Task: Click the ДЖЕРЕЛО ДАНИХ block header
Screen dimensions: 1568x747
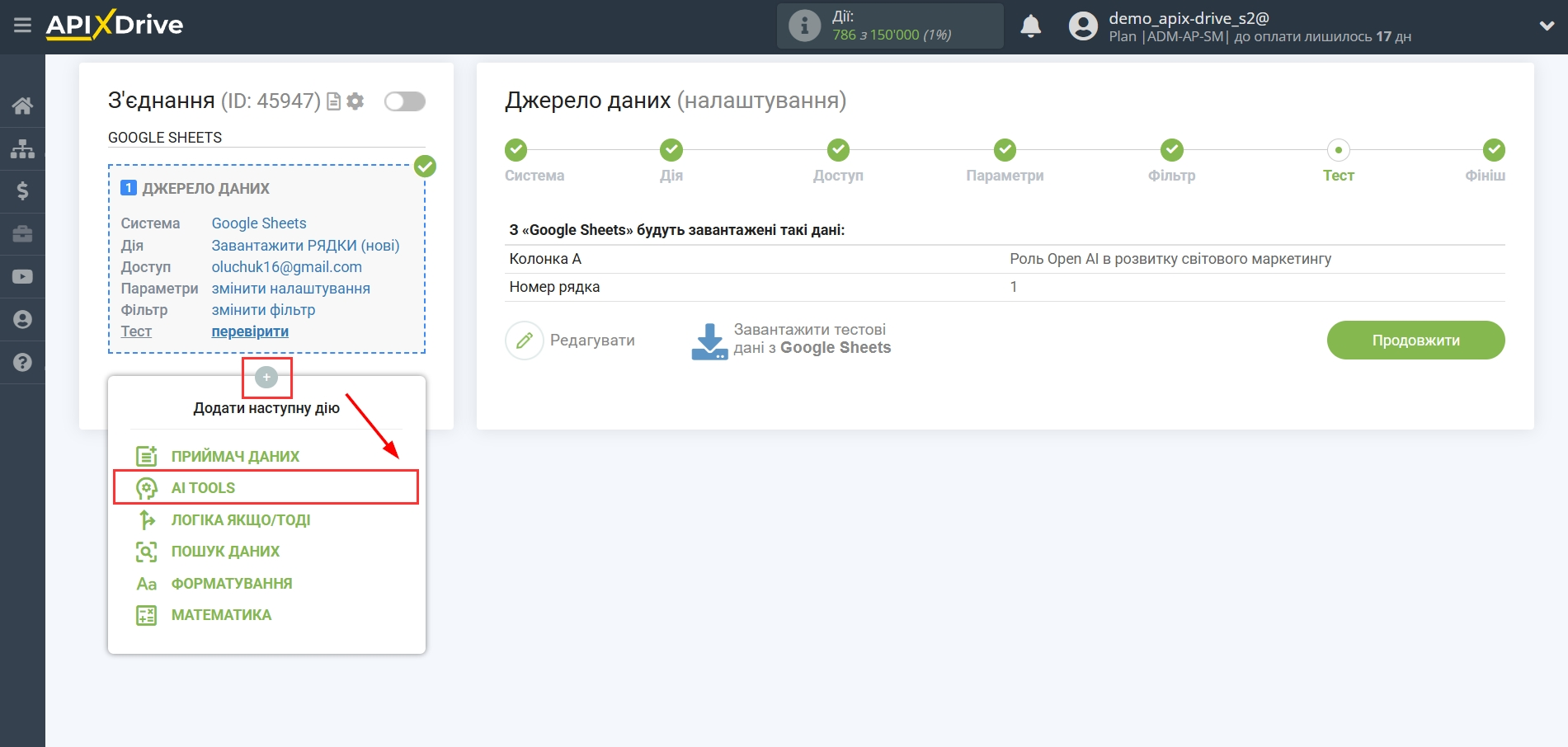Action: pyautogui.click(x=206, y=188)
